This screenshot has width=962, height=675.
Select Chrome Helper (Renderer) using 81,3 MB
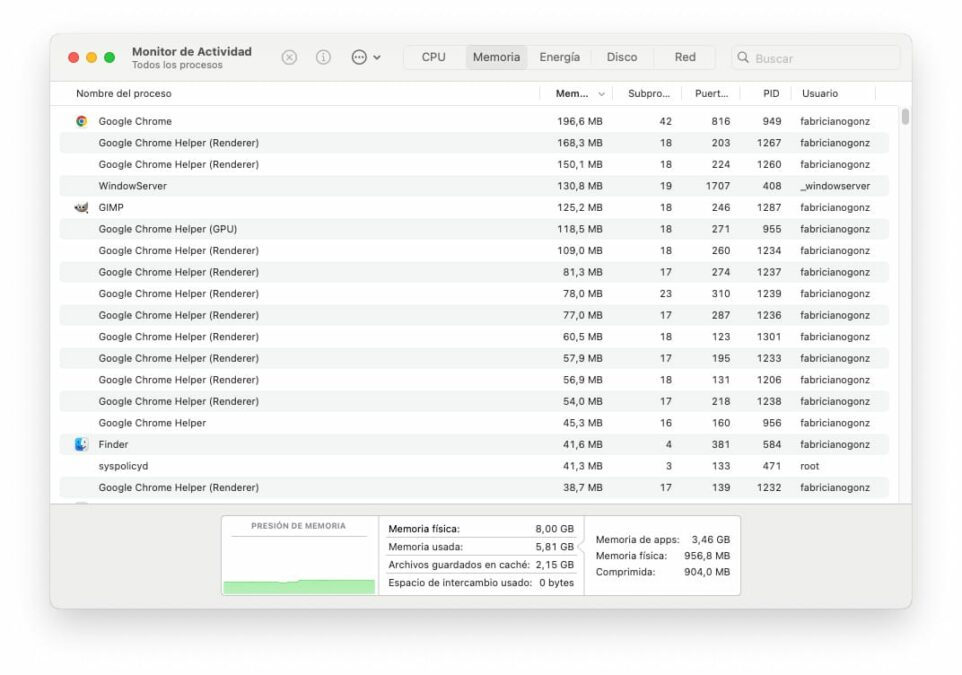[474, 272]
